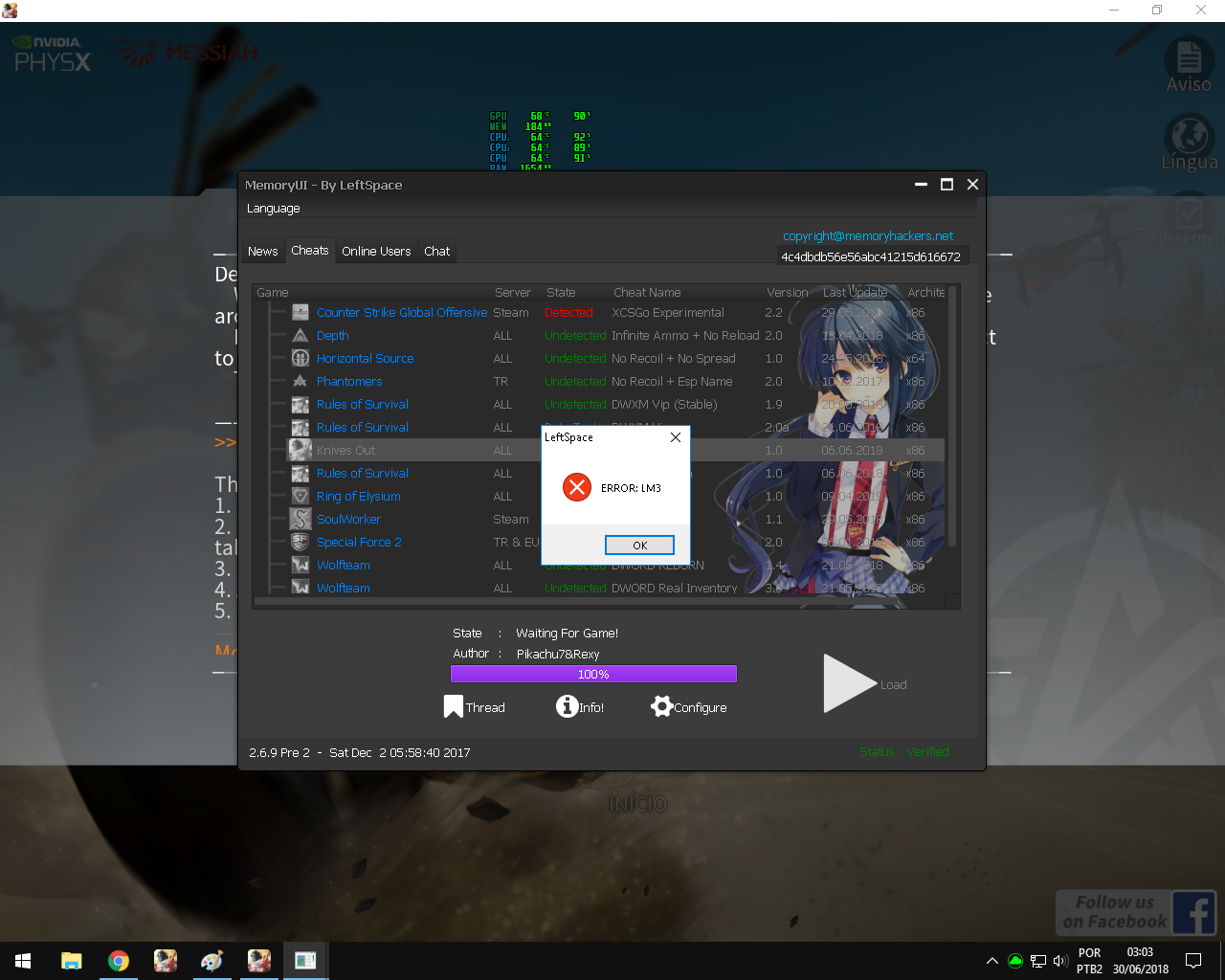This screenshot has height=980, width=1225.
Task: Switch to the News tab
Action: pos(262,252)
